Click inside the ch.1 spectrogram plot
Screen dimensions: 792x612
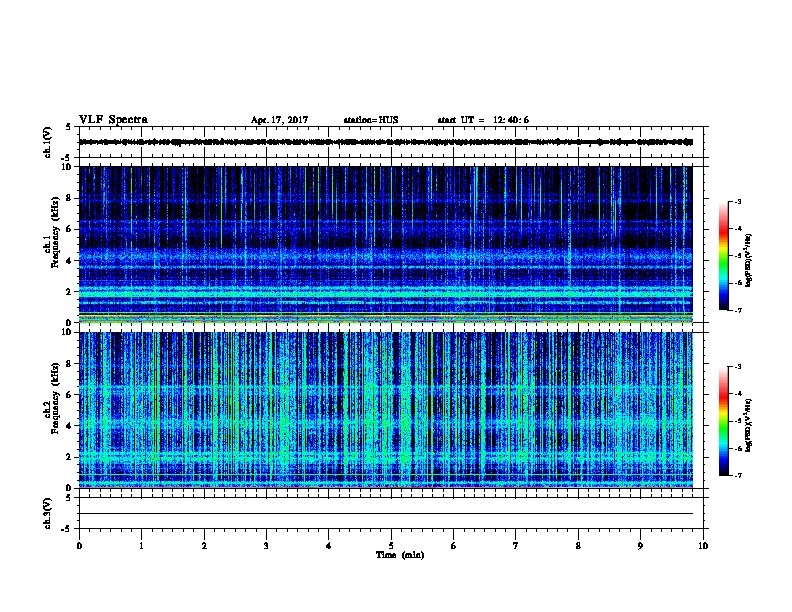pos(386,244)
